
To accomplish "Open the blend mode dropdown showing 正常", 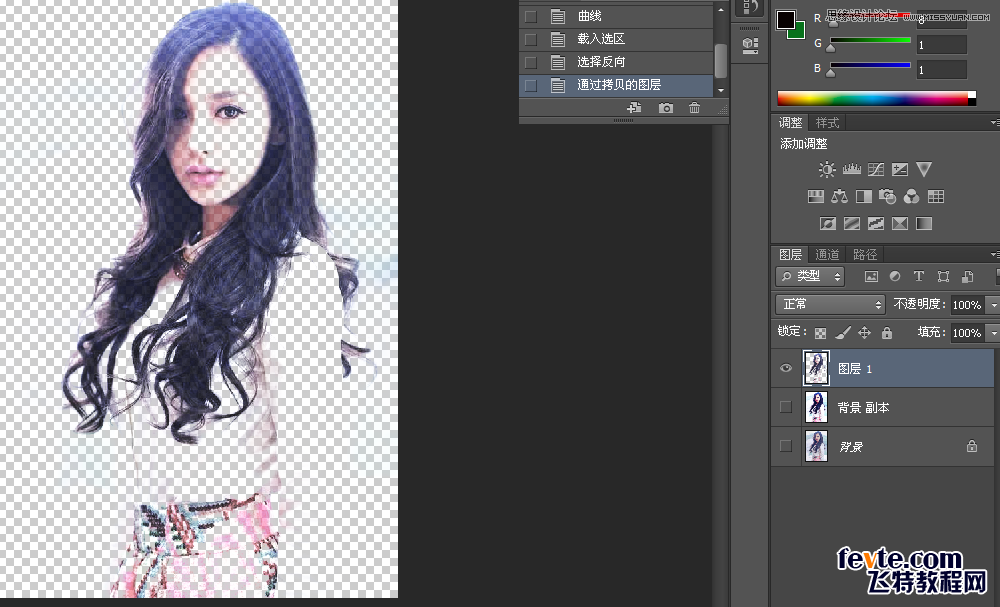I will point(830,304).
